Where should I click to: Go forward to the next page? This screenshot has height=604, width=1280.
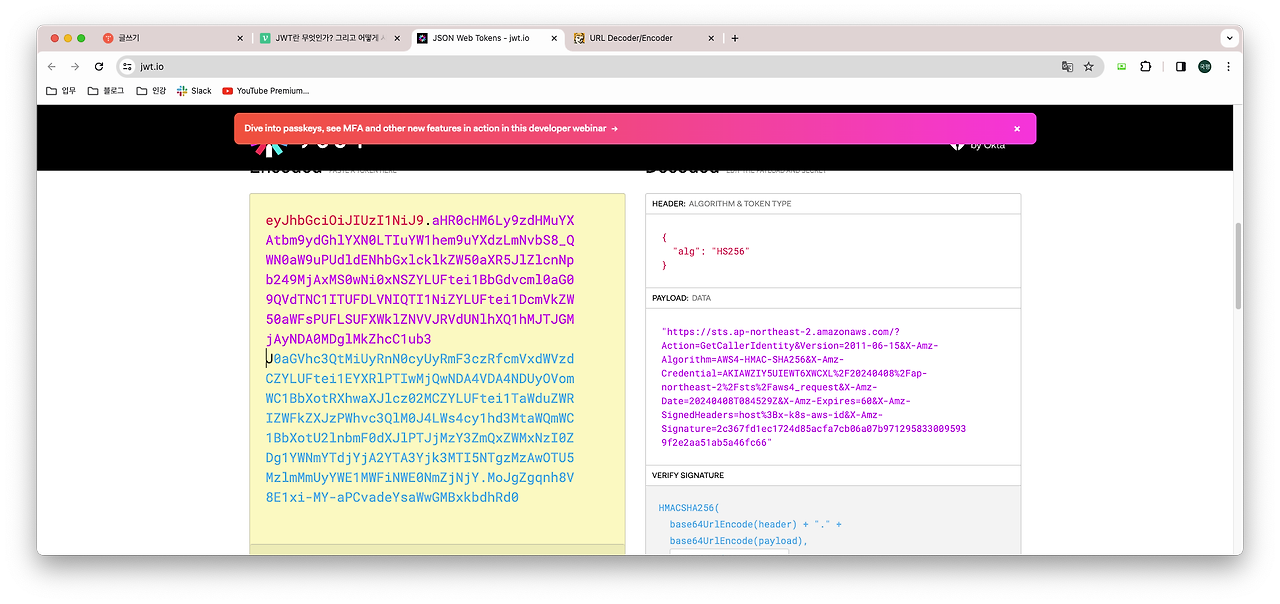(75, 66)
